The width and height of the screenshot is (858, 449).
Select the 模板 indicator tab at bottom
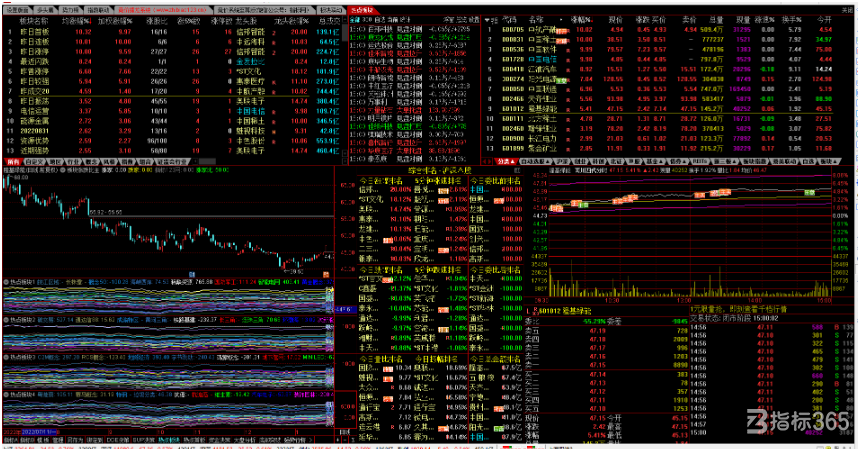[43, 440]
